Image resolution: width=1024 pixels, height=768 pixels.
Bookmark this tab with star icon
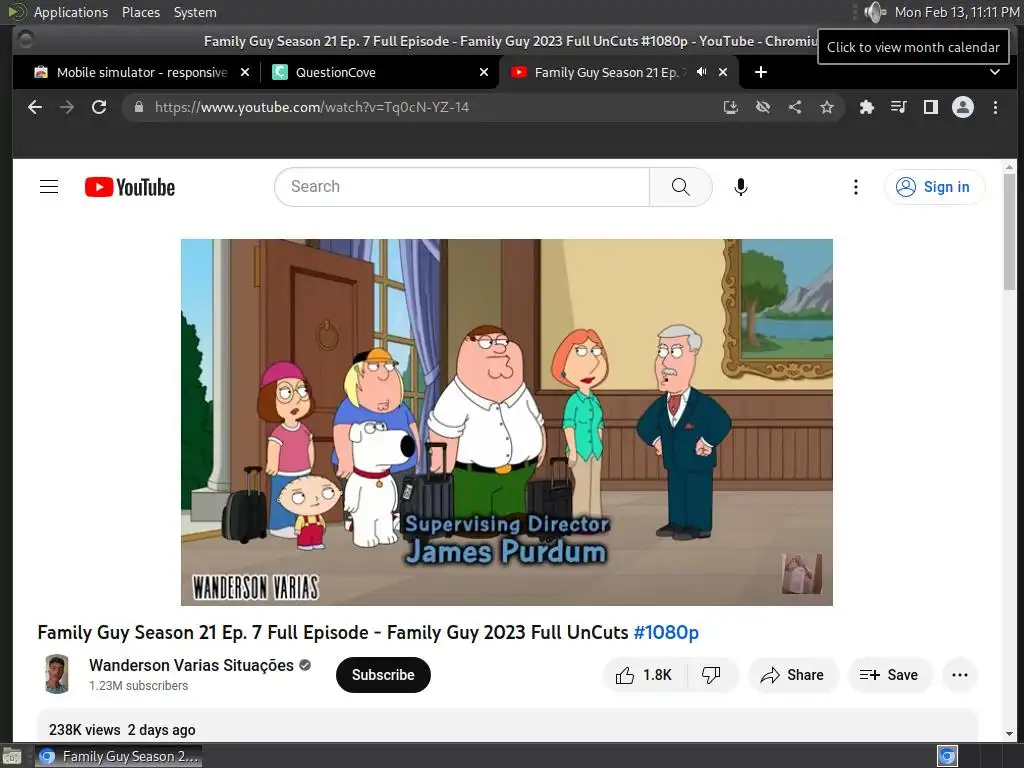827,107
